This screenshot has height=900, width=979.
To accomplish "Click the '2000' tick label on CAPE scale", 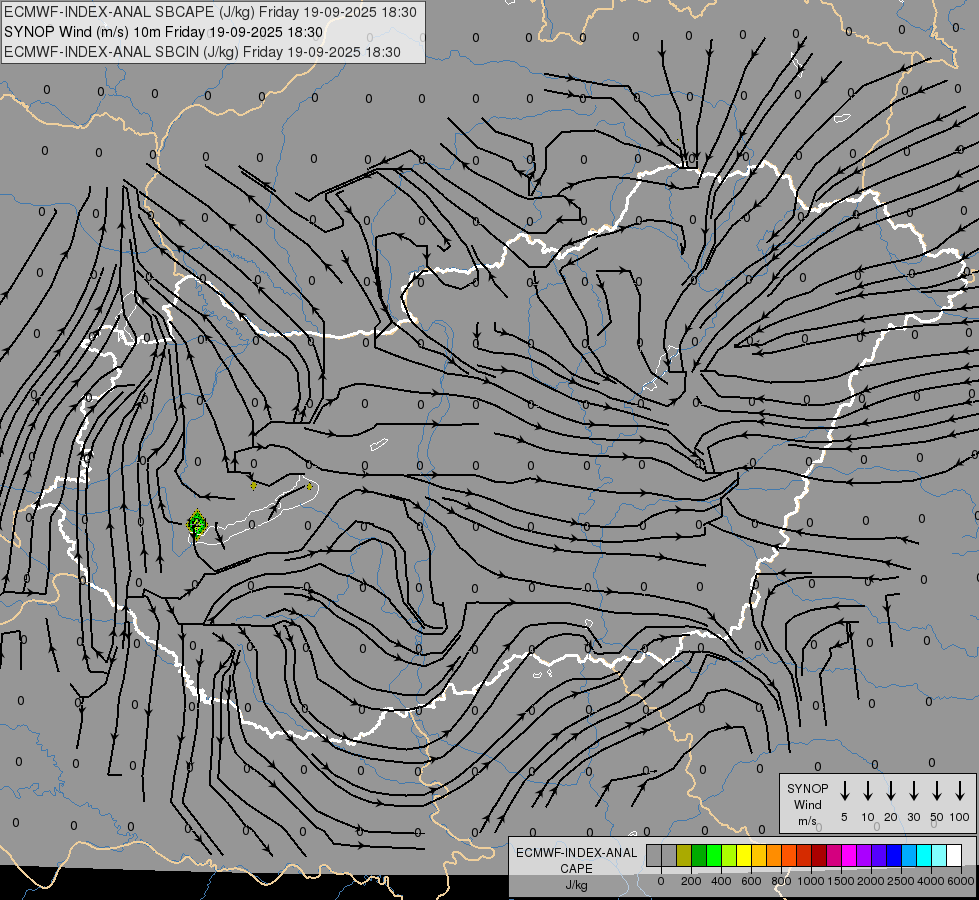I will (870, 881).
